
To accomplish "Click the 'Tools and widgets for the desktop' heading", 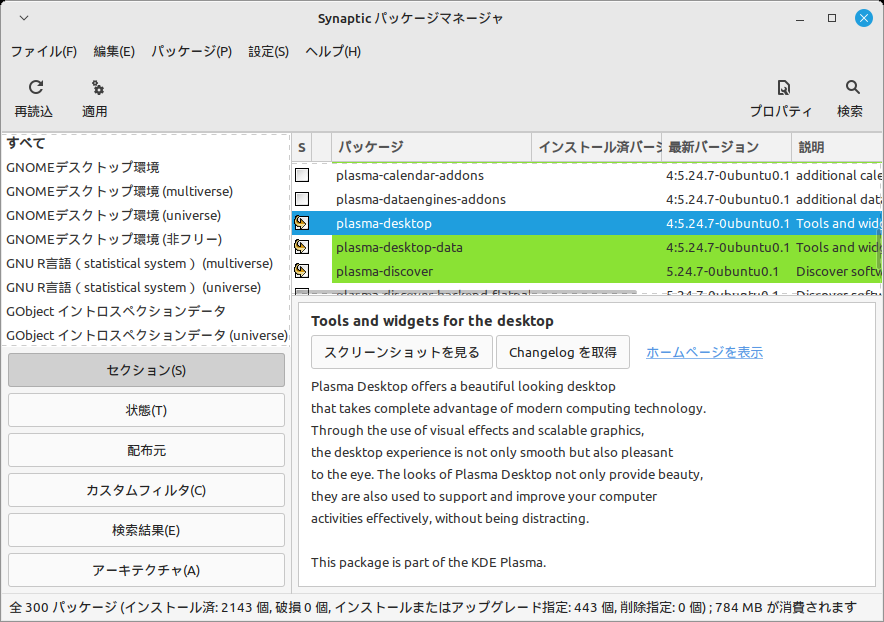I will [x=432, y=321].
